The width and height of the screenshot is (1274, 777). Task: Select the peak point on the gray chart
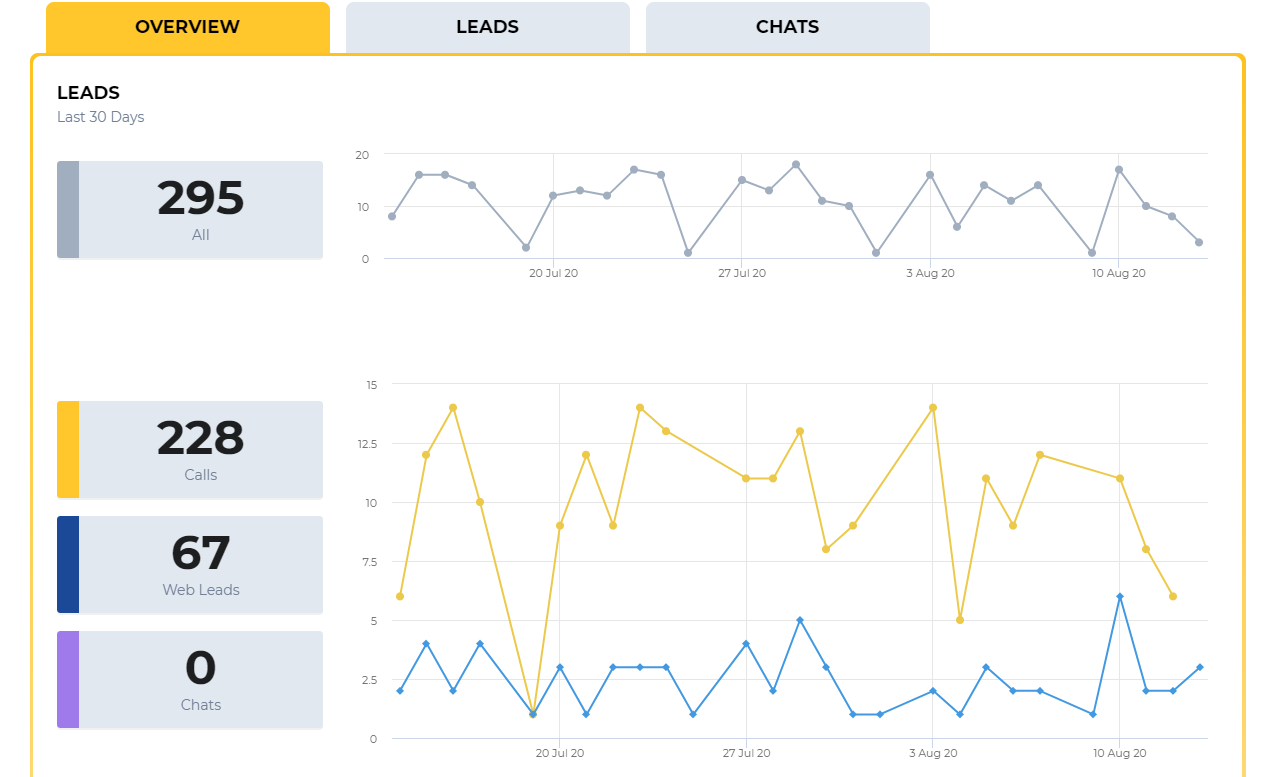click(x=795, y=163)
